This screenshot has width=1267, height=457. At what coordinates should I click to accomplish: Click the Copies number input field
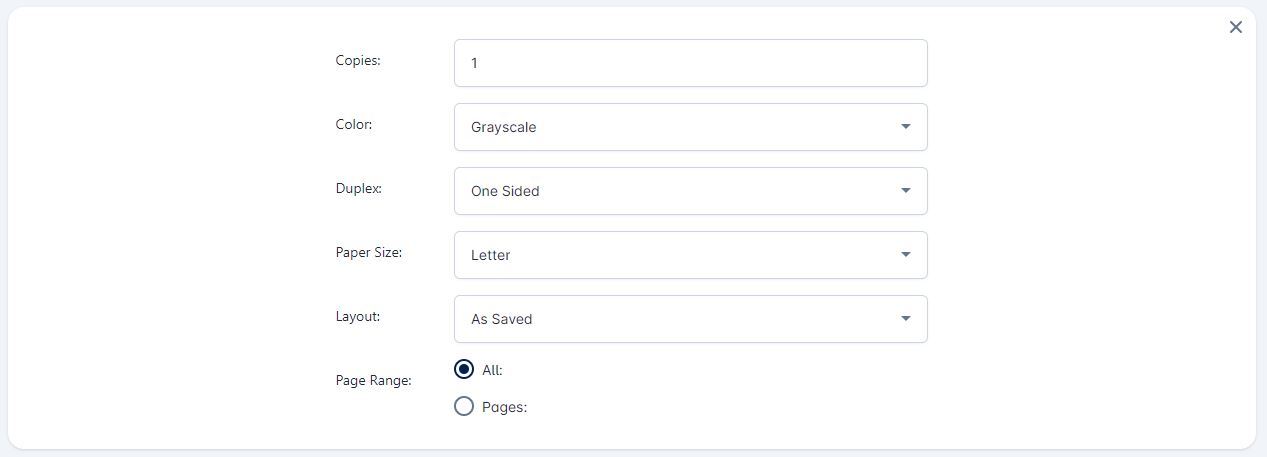click(x=690, y=63)
